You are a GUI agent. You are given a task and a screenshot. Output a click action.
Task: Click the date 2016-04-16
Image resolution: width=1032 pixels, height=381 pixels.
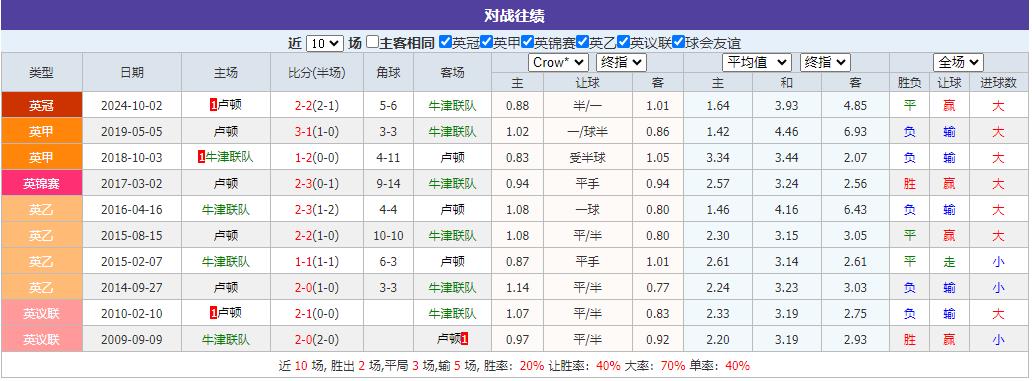coord(132,210)
